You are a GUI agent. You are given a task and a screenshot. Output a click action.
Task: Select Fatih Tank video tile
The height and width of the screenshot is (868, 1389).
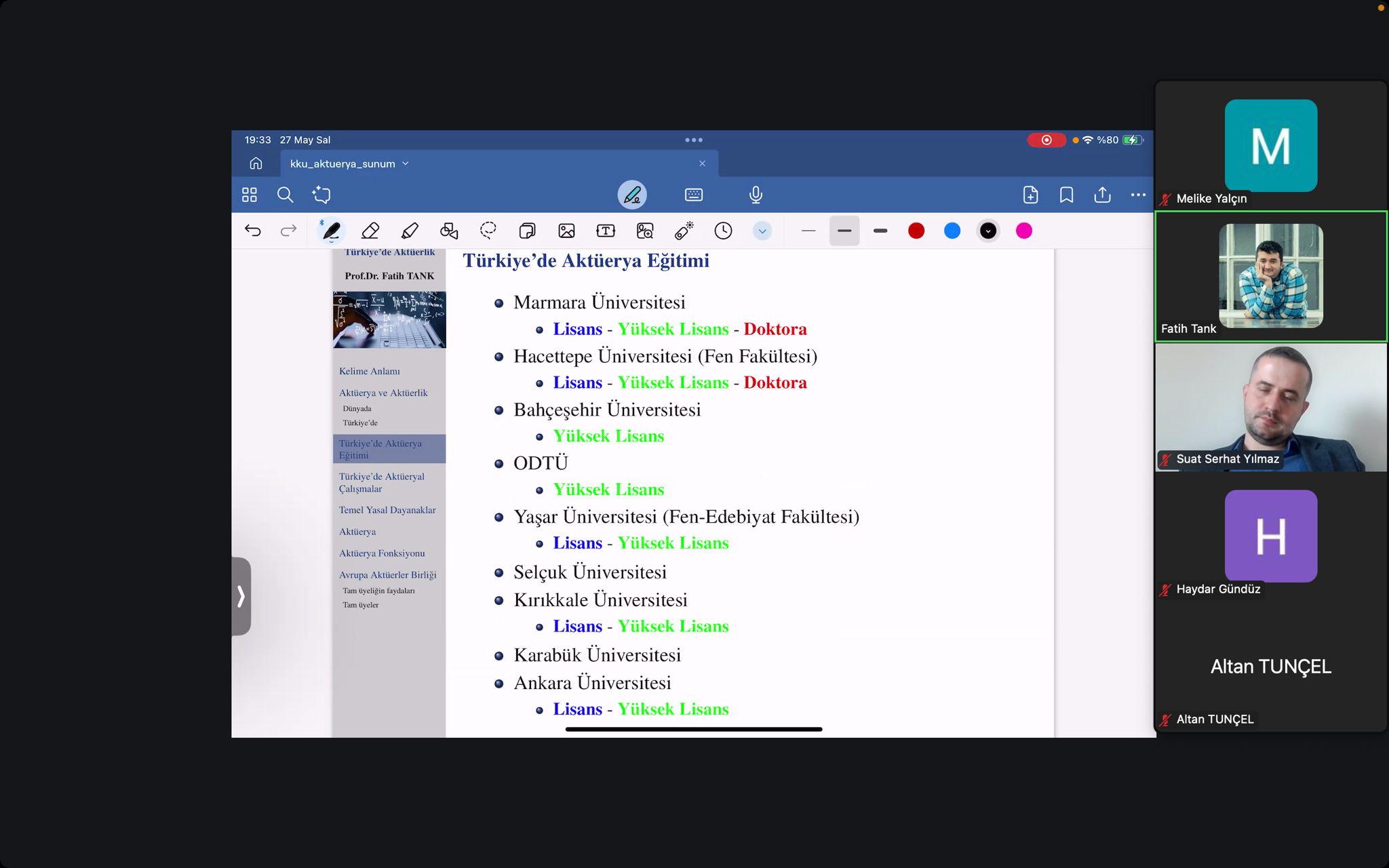[x=1271, y=276]
